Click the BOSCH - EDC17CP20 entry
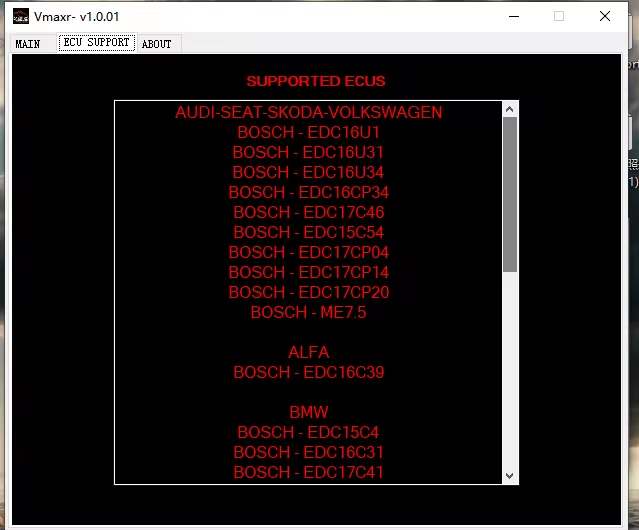The width and height of the screenshot is (639, 530). pos(308,292)
